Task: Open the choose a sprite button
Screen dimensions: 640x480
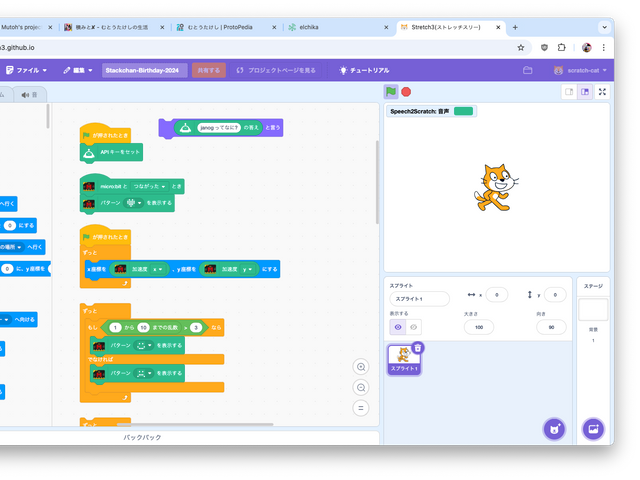Action: (x=553, y=429)
